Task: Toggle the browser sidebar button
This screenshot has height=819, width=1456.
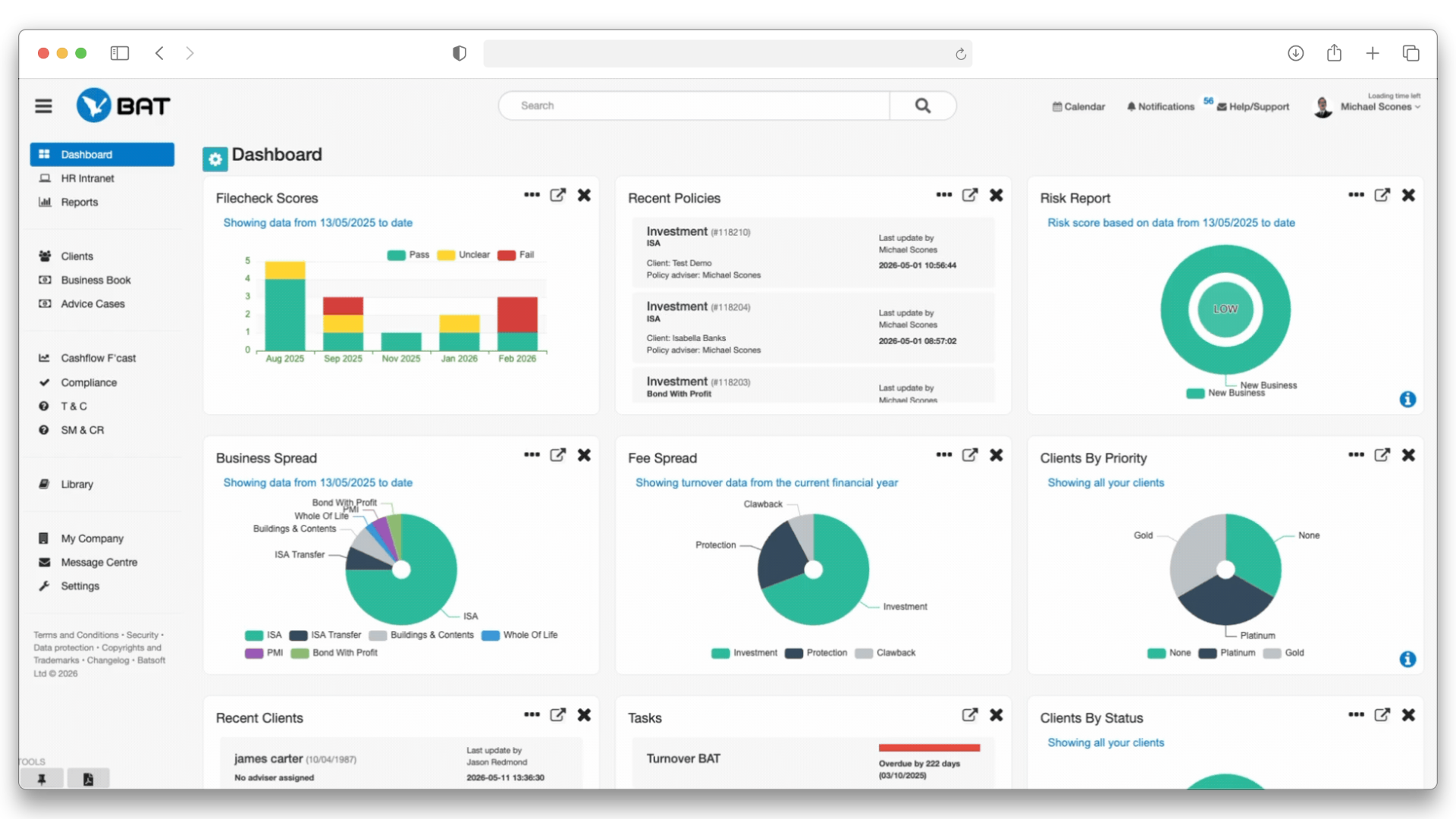Action: (x=120, y=53)
